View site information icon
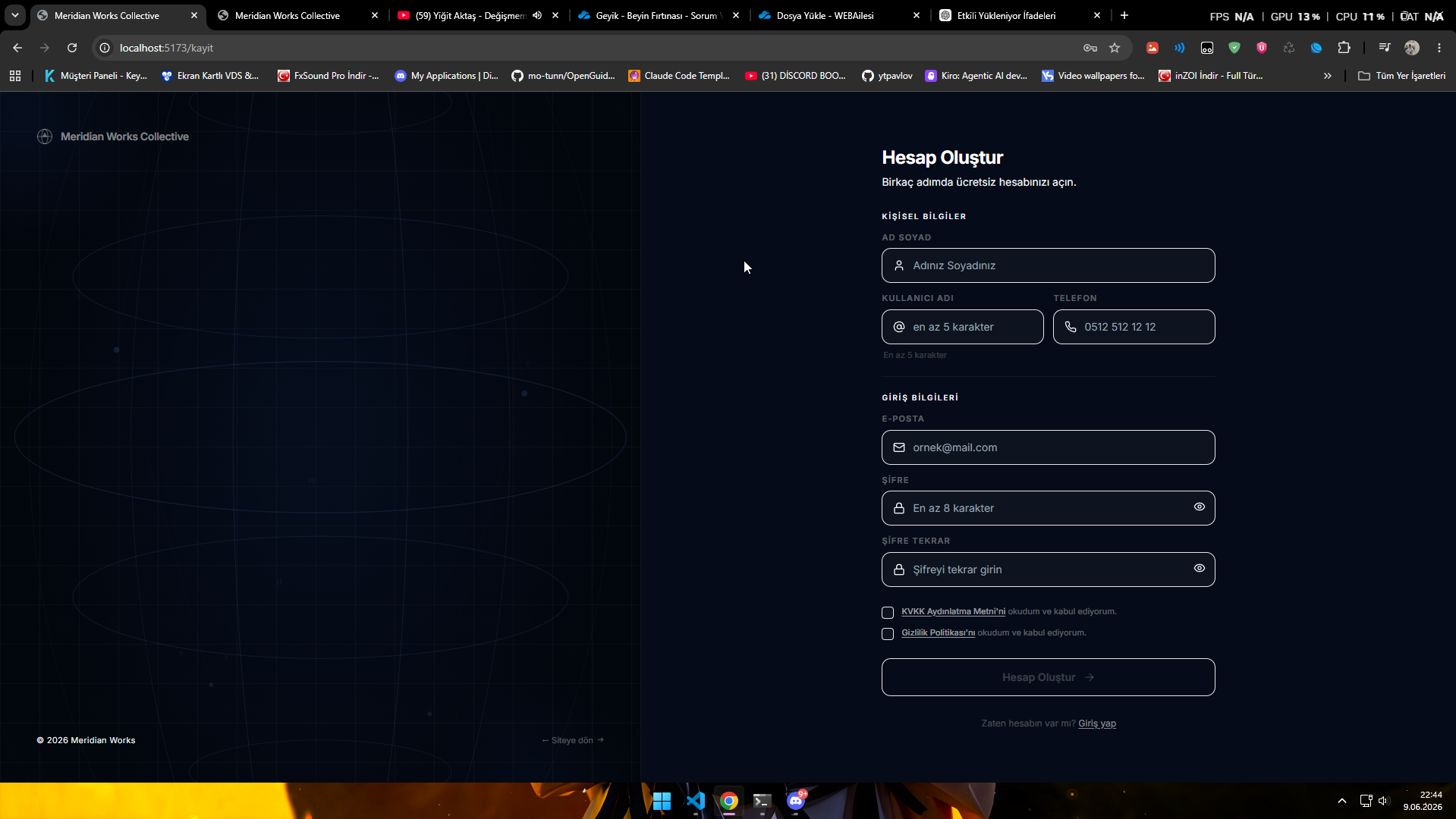 105,48
